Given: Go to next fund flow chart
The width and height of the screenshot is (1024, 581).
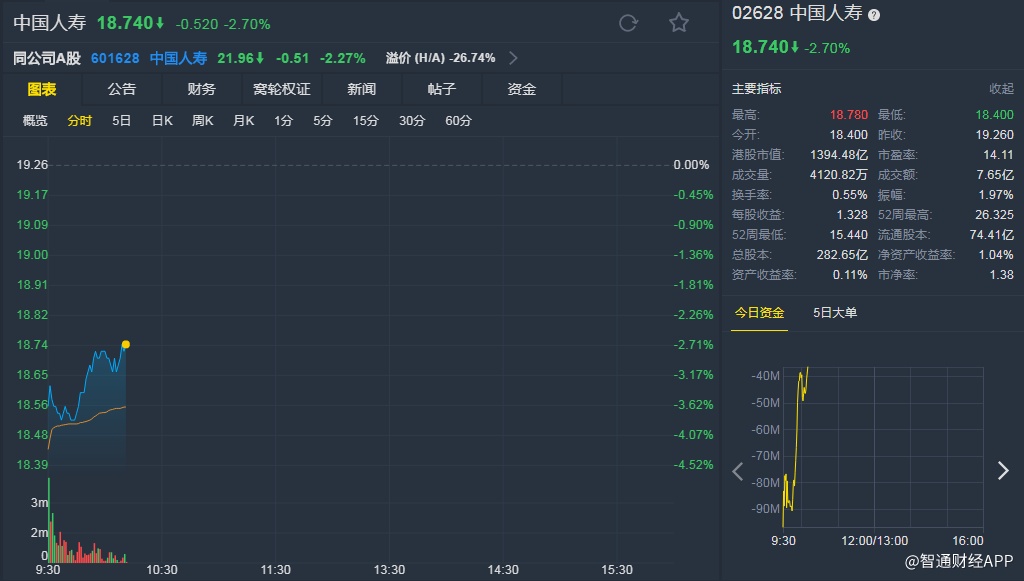Looking at the screenshot, I should point(1003,471).
